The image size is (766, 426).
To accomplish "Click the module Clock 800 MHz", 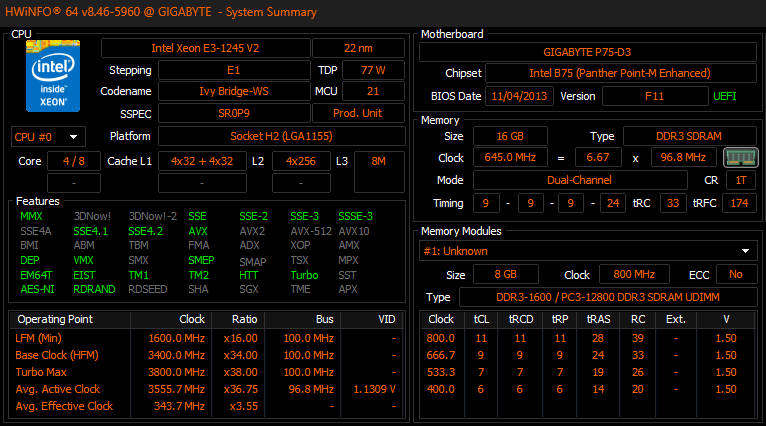I will pos(634,274).
